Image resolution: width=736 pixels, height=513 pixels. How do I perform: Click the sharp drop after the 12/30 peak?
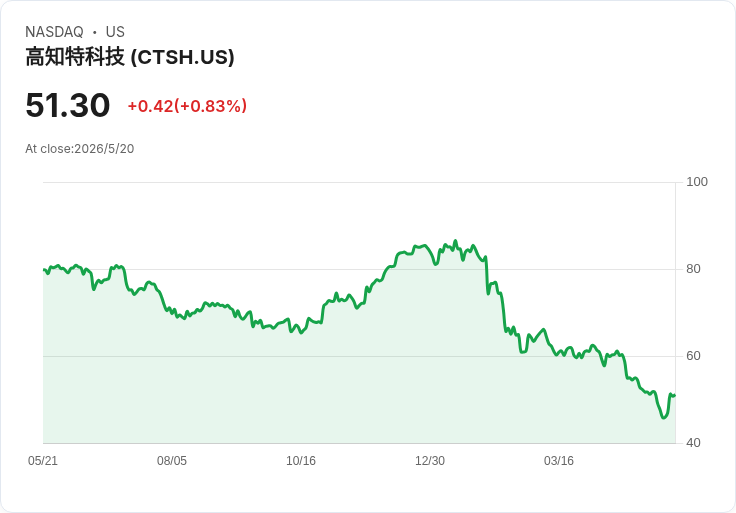(487, 276)
